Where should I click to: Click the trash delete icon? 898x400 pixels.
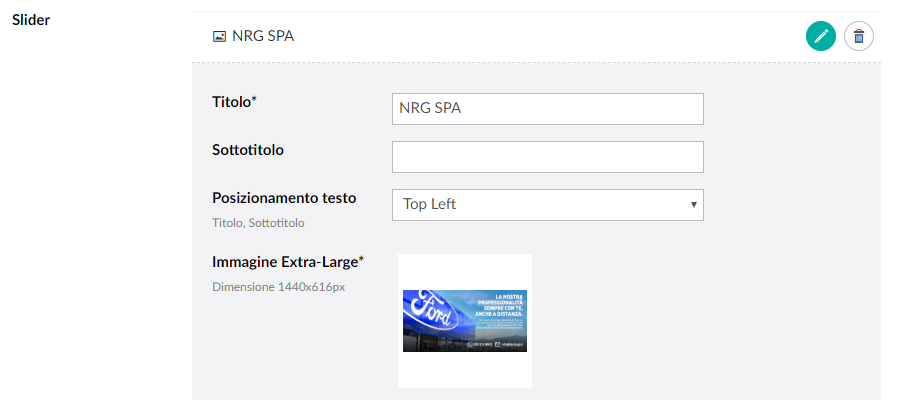click(x=859, y=37)
